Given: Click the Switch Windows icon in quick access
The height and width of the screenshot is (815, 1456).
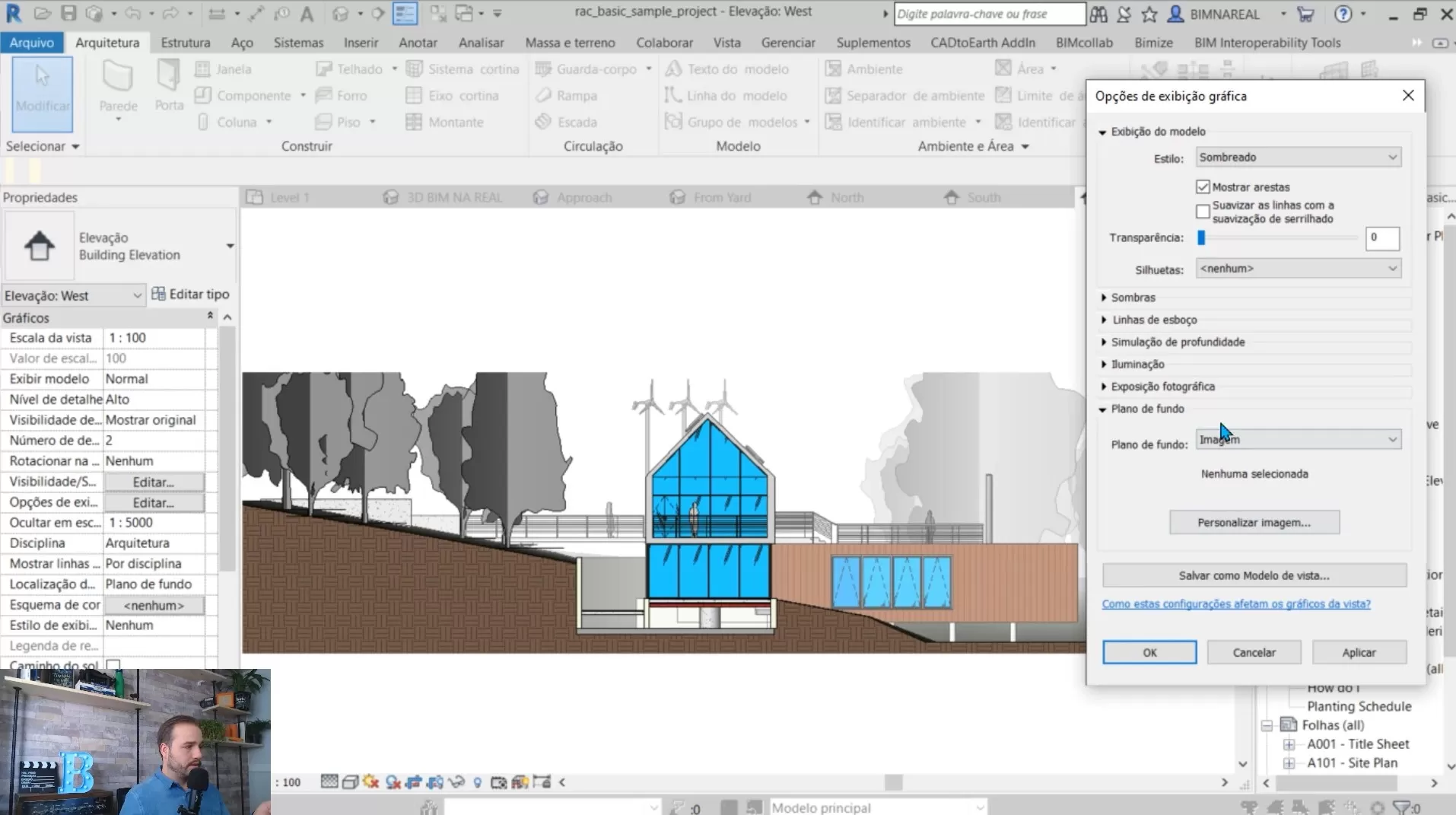Looking at the screenshot, I should tap(463, 14).
